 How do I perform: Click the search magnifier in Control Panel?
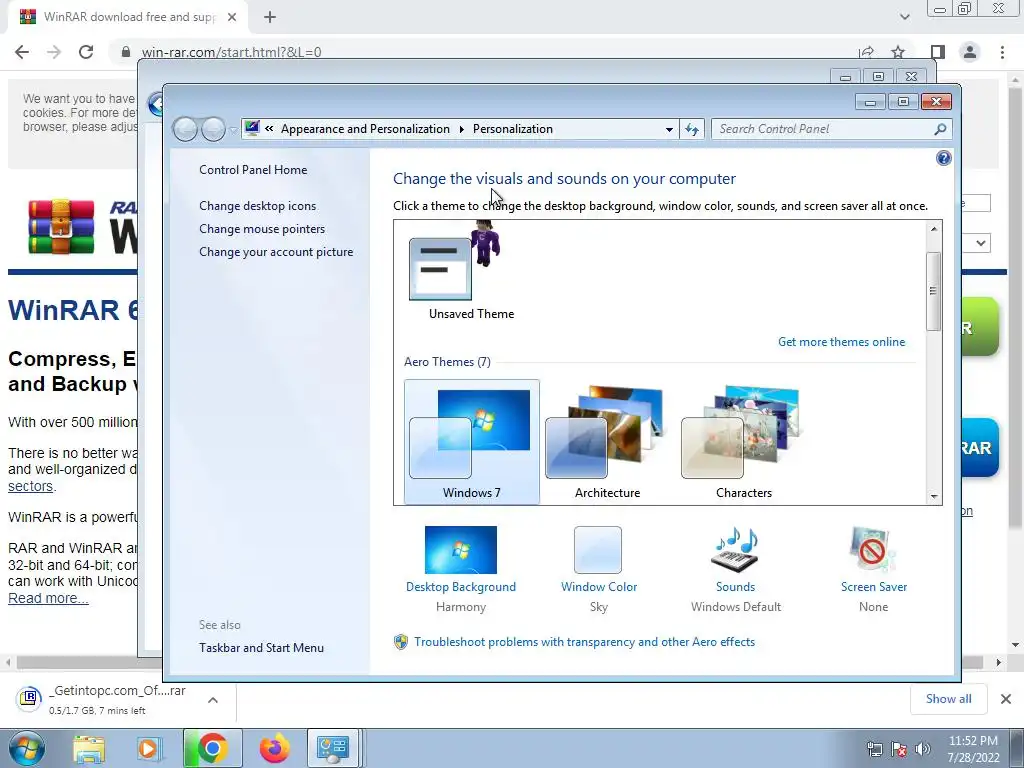[x=940, y=129]
